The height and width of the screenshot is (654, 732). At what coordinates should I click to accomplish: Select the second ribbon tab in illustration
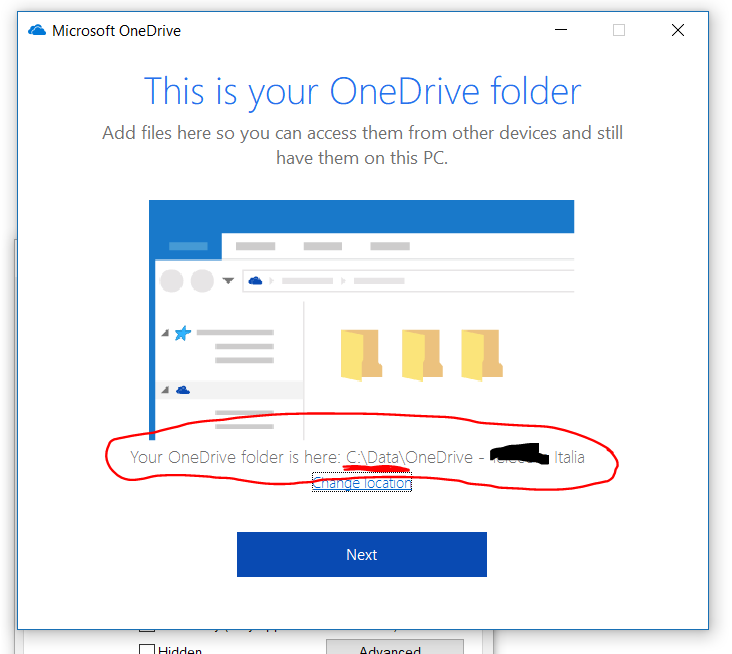[x=255, y=246]
